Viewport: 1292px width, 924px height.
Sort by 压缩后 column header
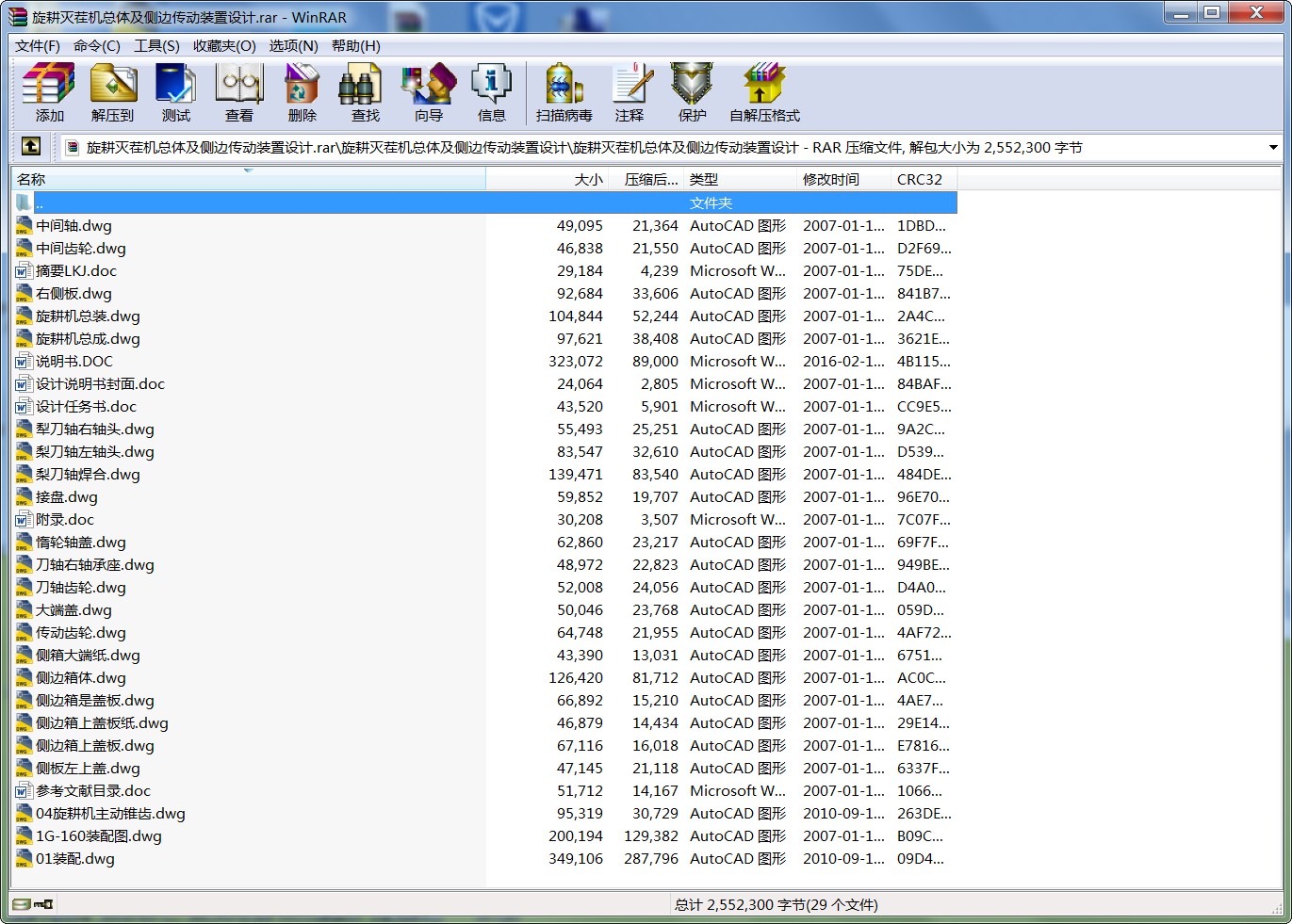tap(646, 179)
